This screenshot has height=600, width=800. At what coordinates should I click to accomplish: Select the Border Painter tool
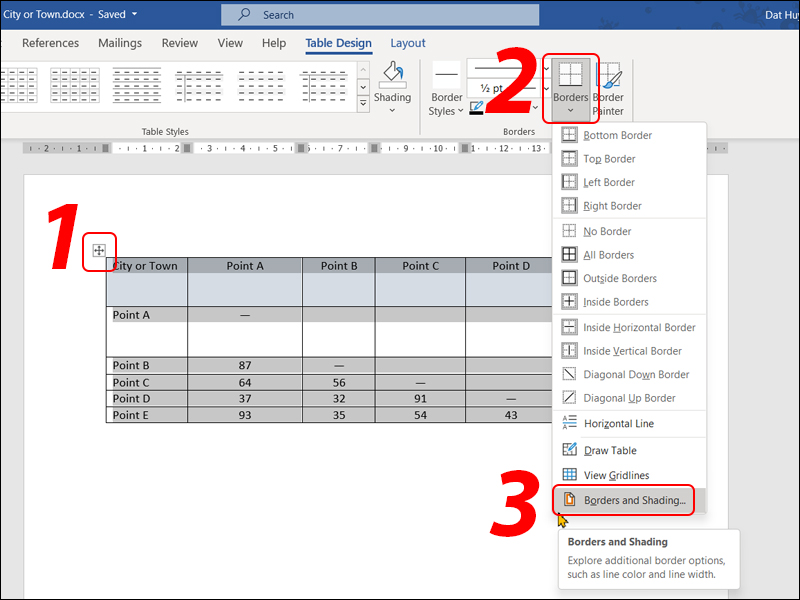pos(608,86)
